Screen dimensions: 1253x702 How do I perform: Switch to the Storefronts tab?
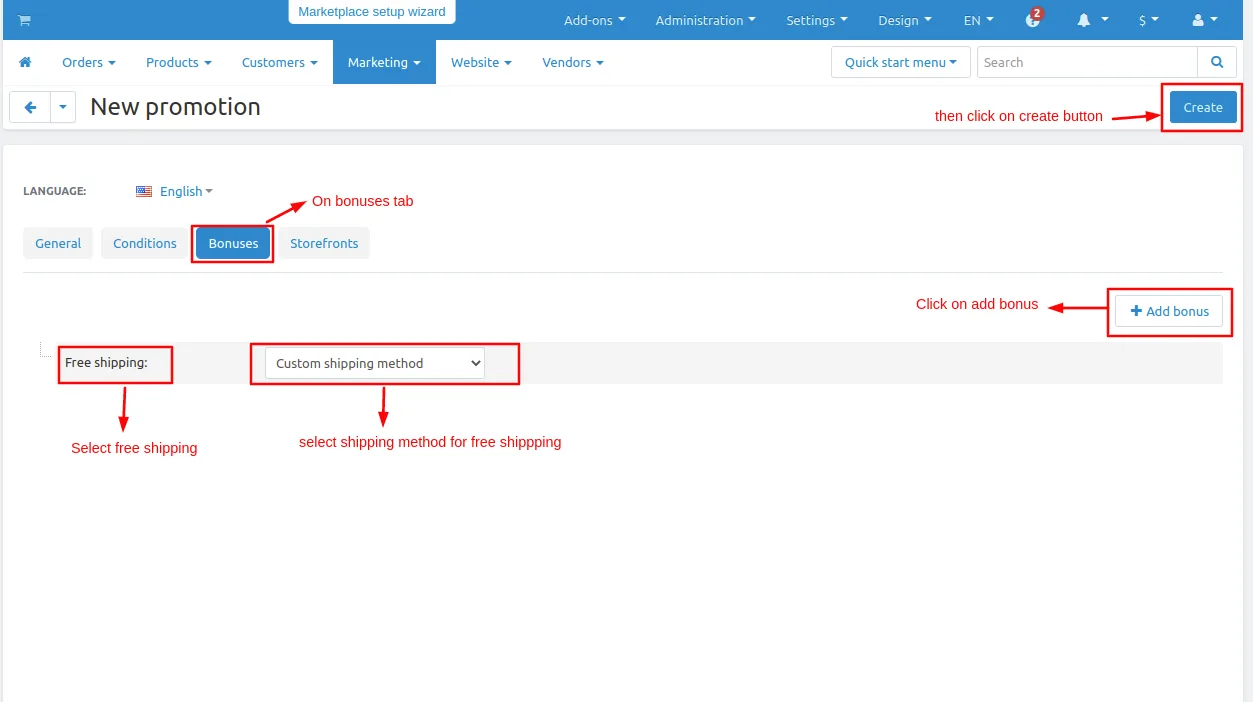[324, 243]
